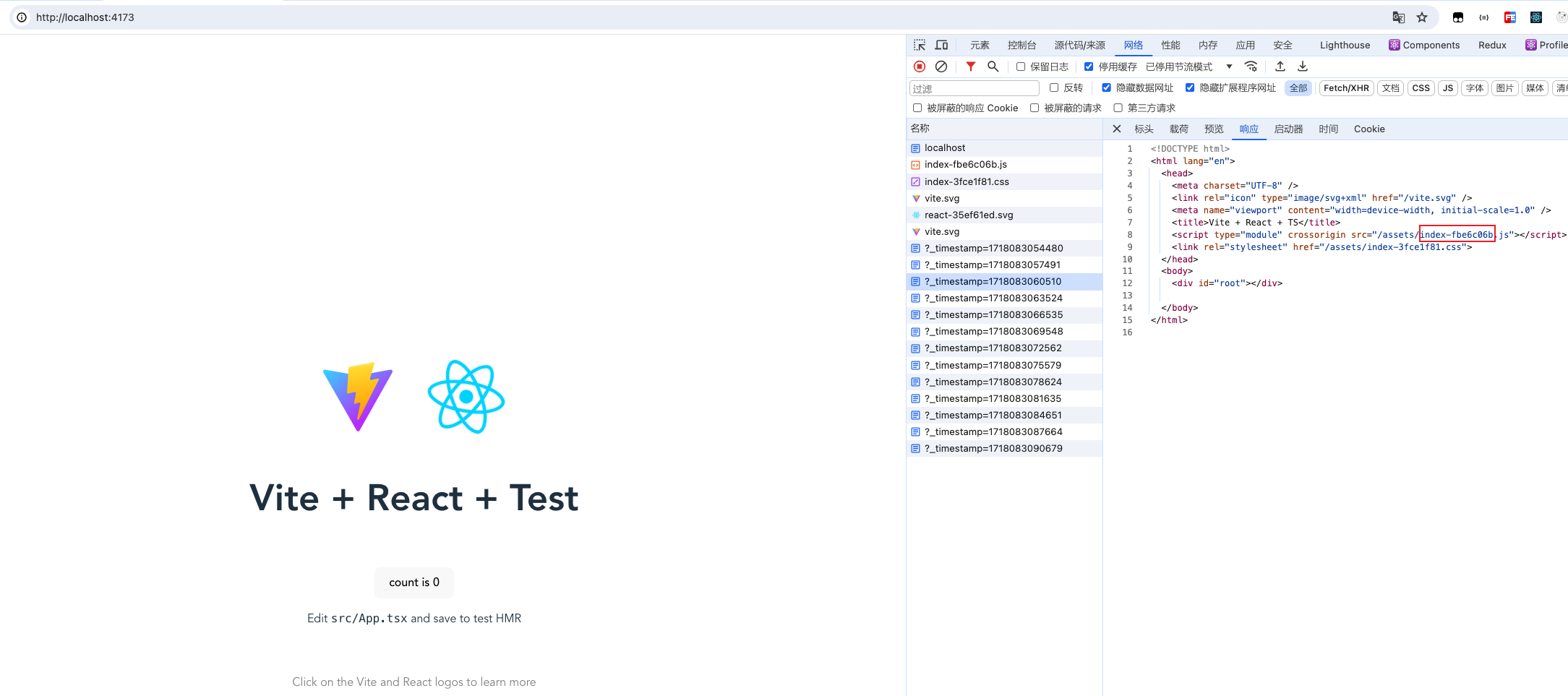The image size is (1568, 696).
Task: Activate the inspect element picker
Action: [x=920, y=45]
